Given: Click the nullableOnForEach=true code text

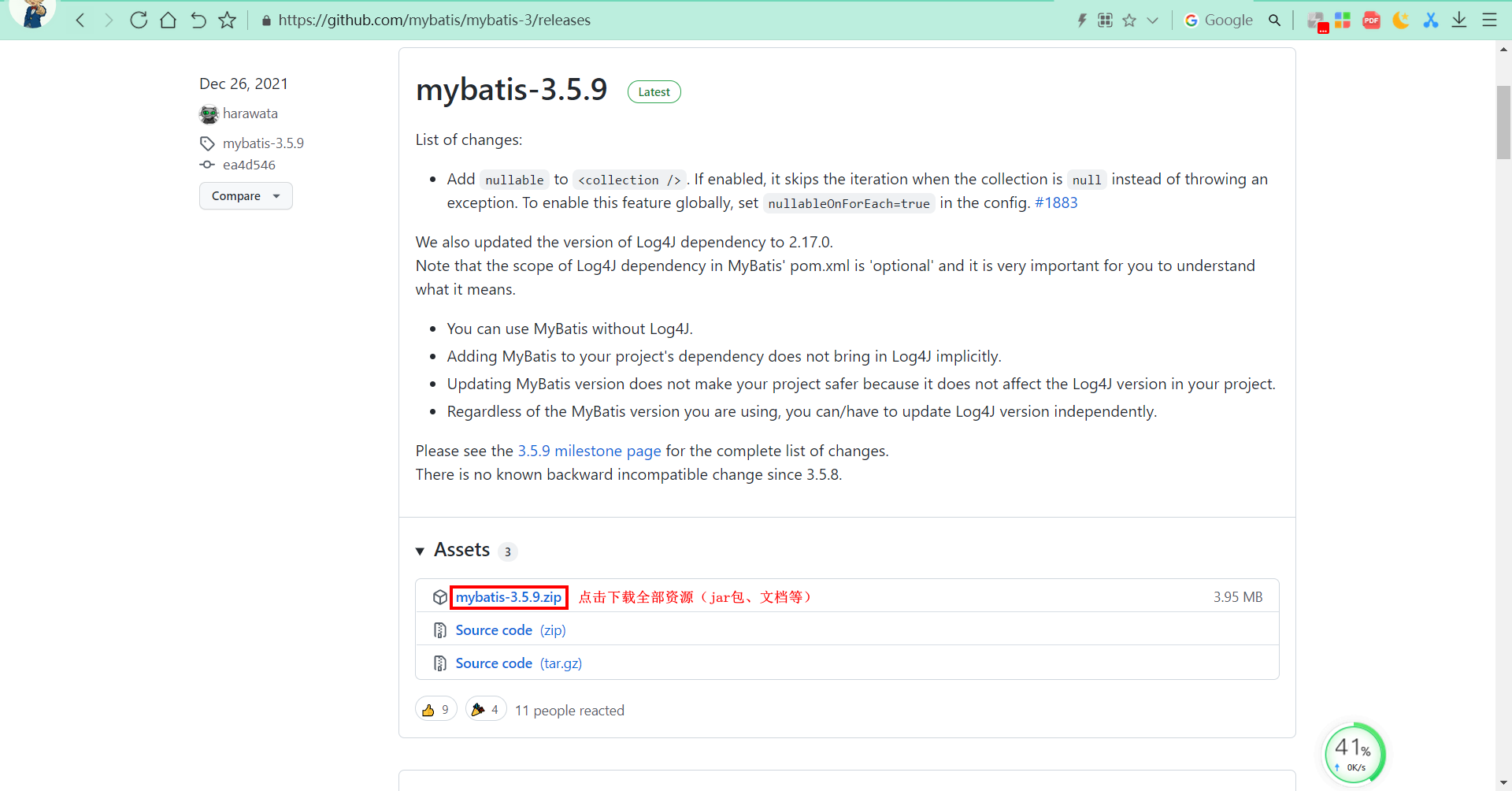Looking at the screenshot, I should click(849, 204).
